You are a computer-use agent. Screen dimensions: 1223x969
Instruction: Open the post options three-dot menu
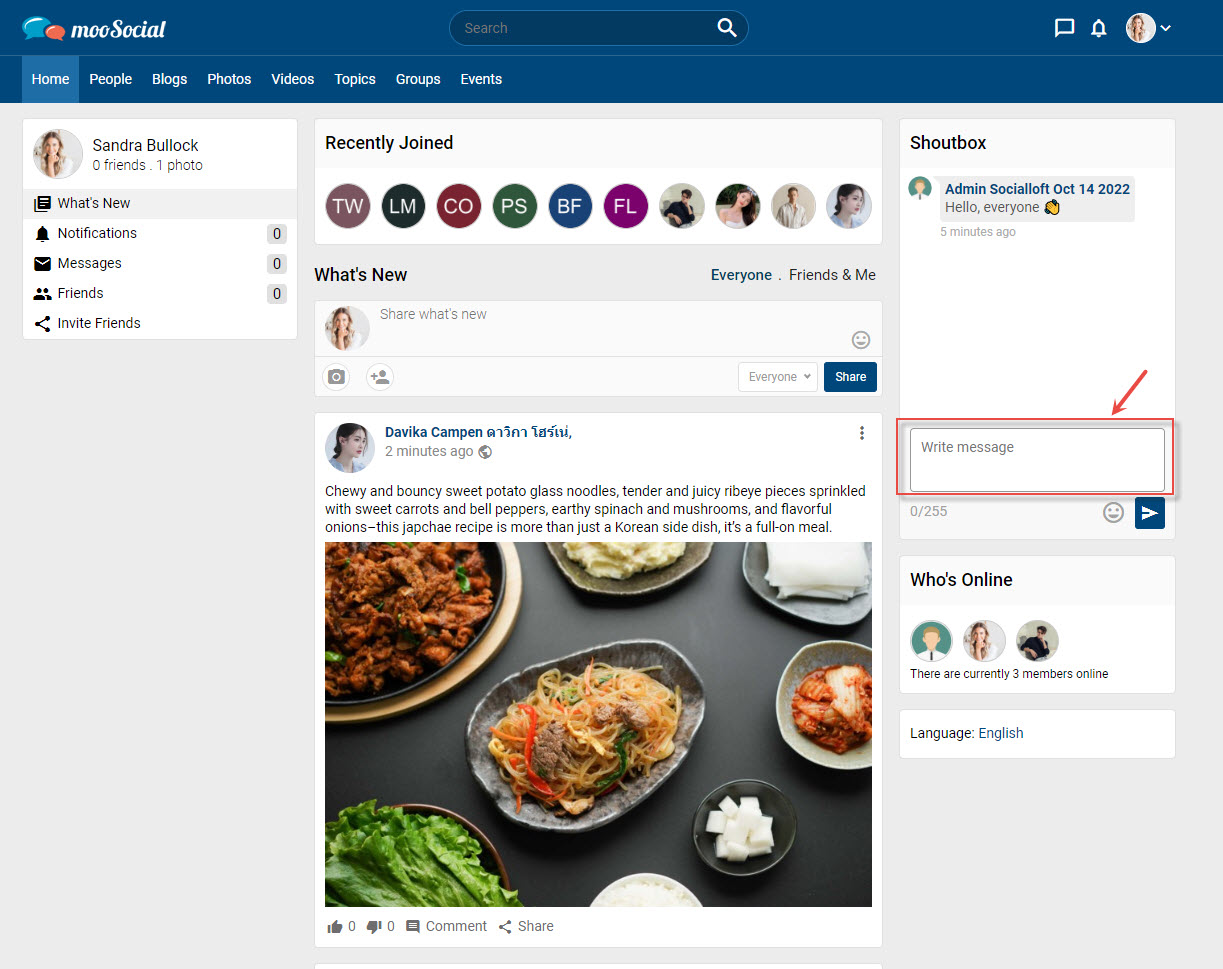click(x=862, y=433)
